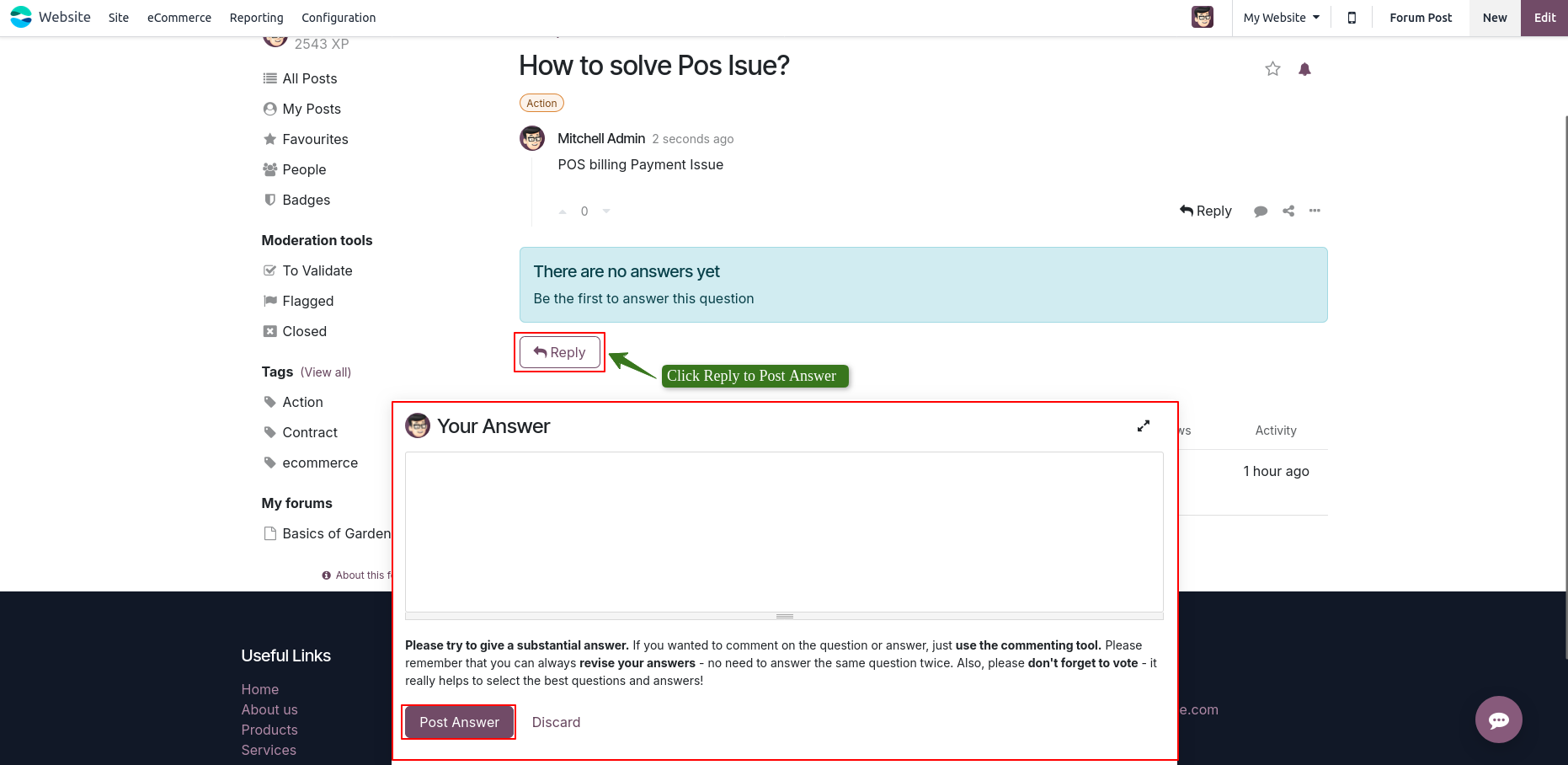The width and height of the screenshot is (1568, 765).
Task: Click the comment bubble icon
Action: pyautogui.click(x=1261, y=211)
